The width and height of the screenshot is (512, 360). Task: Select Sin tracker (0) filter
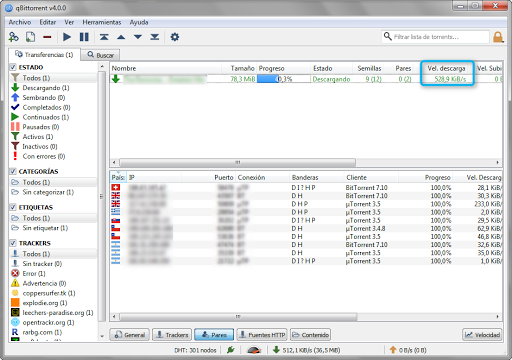click(53, 264)
